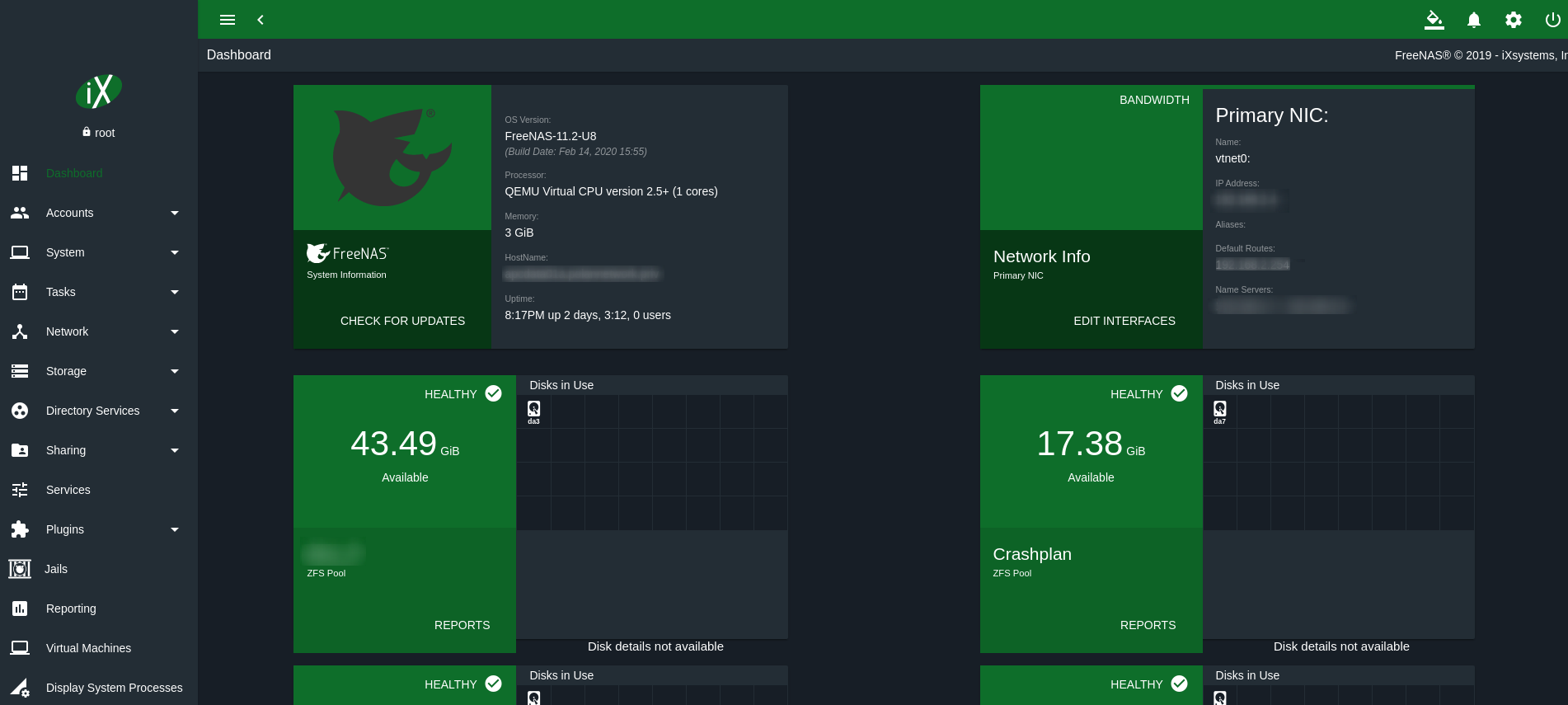Click the BANDWIDTH label
Screen dimensions: 1568x705
coord(1154,100)
